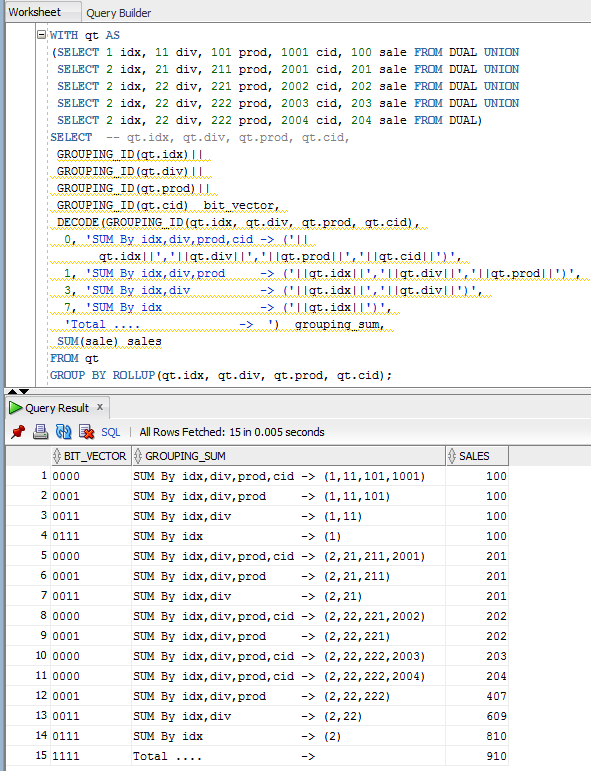Select the 'Total ....' grouping cell

click(x=289, y=756)
